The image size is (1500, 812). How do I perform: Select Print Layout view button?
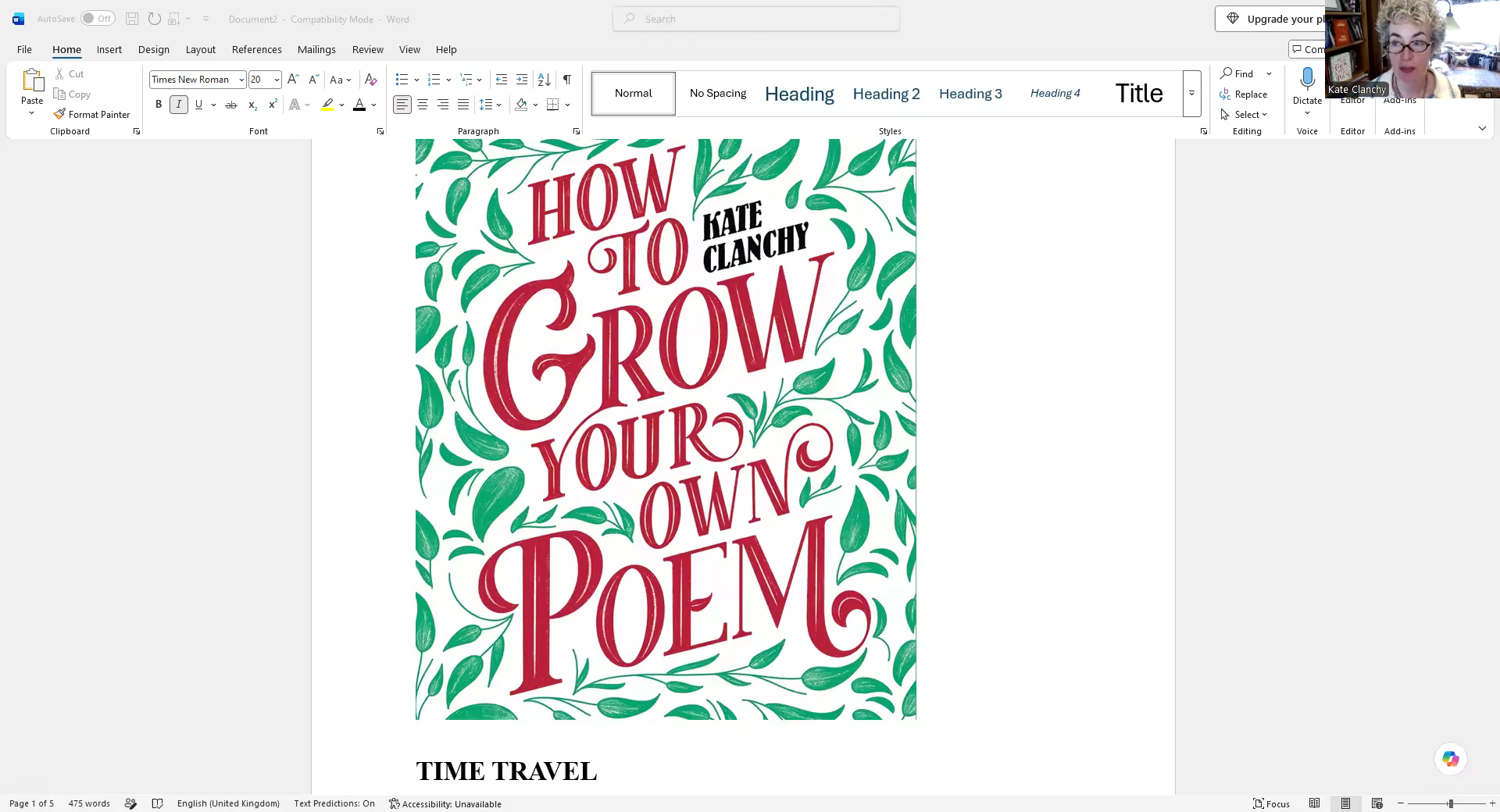(x=1345, y=803)
